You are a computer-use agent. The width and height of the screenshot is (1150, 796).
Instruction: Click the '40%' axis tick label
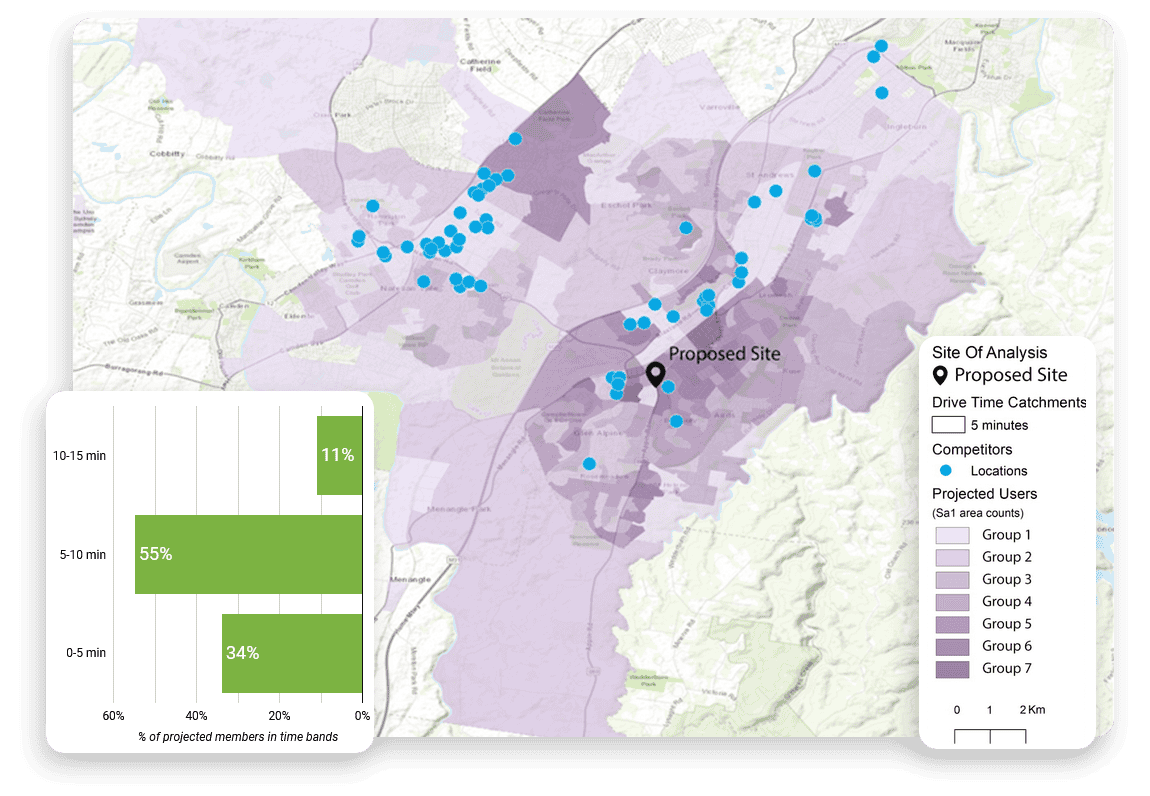coord(196,716)
